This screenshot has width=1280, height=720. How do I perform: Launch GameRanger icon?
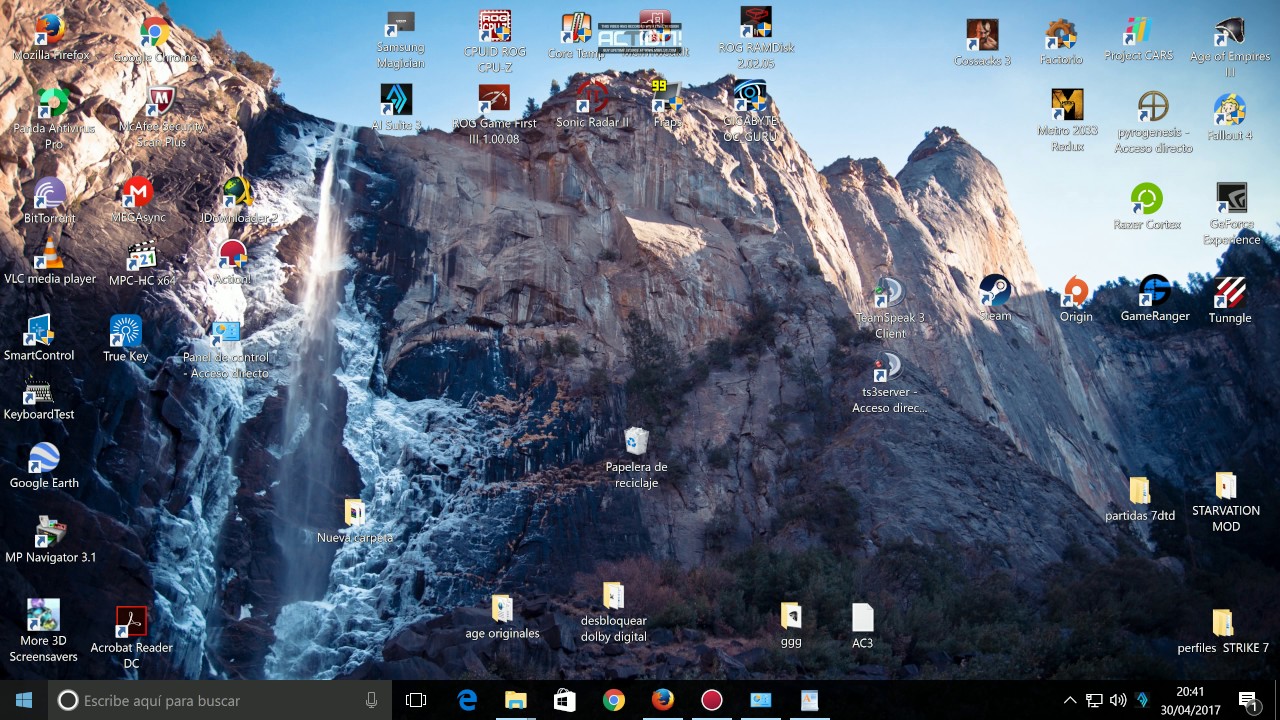1155,298
